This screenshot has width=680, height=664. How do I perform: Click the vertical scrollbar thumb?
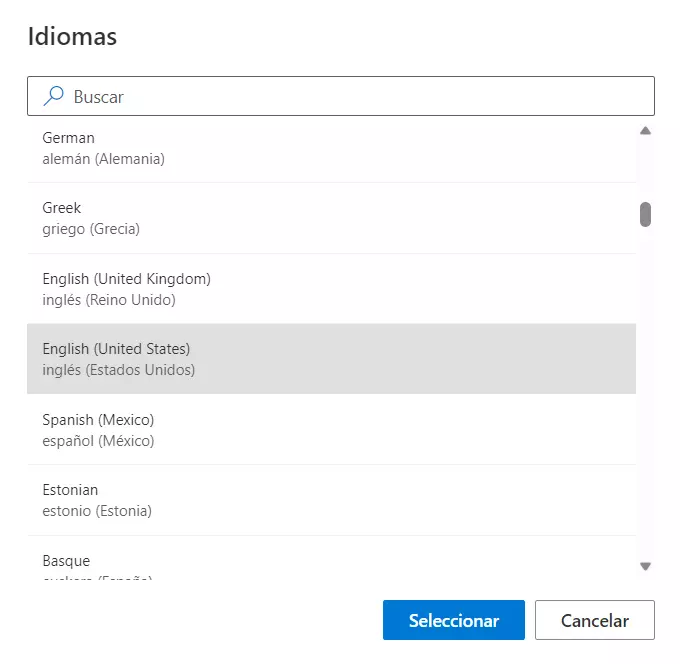[x=646, y=214]
